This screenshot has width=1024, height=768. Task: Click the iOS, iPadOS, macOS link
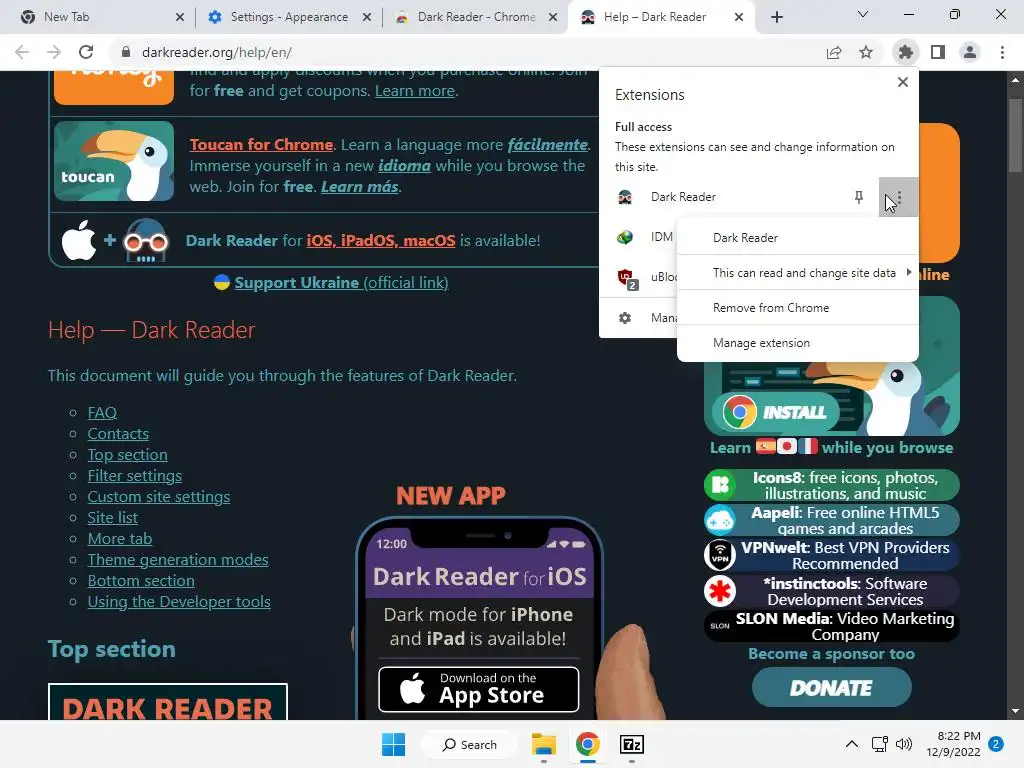(x=381, y=240)
